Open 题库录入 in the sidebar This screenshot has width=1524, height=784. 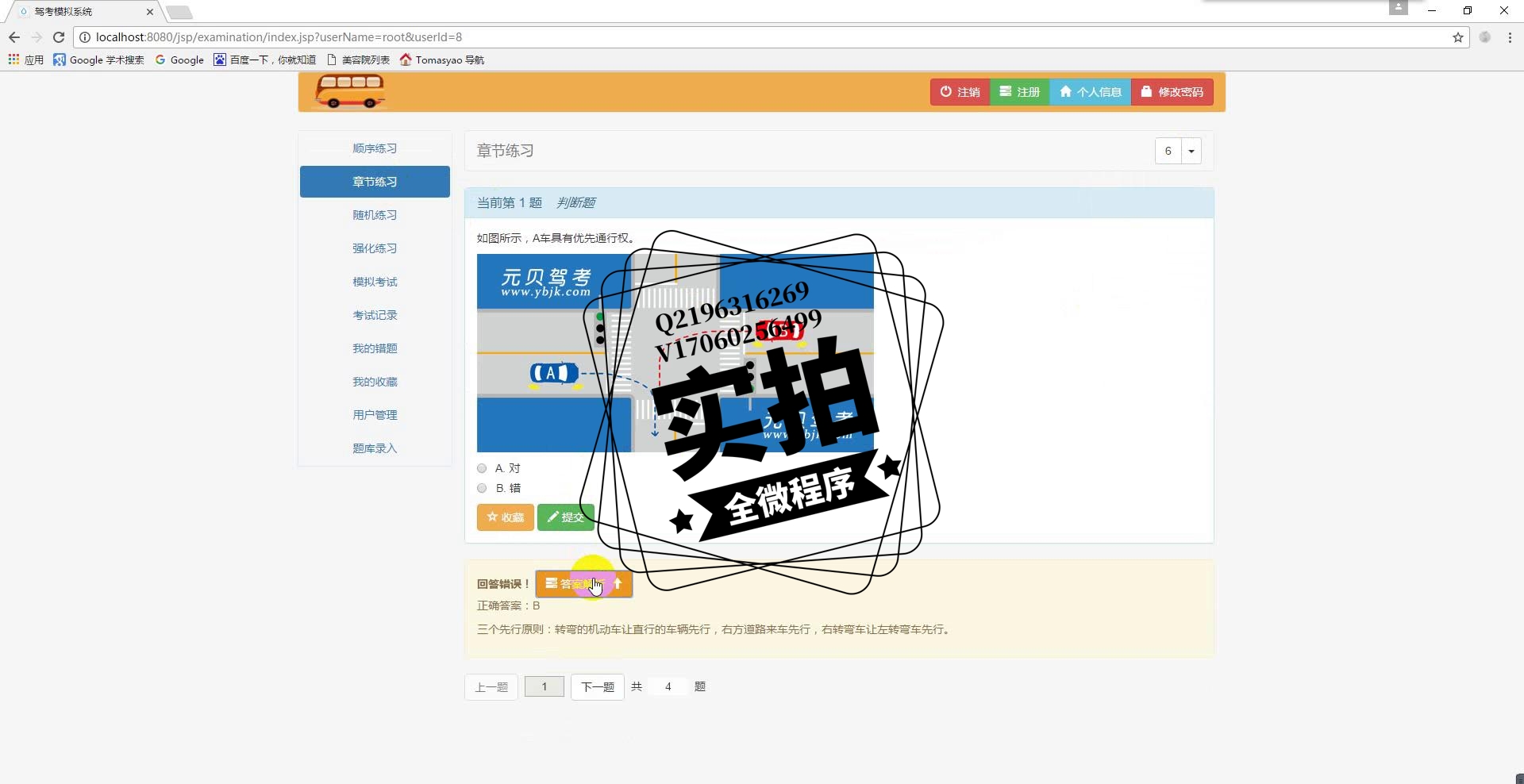tap(375, 448)
